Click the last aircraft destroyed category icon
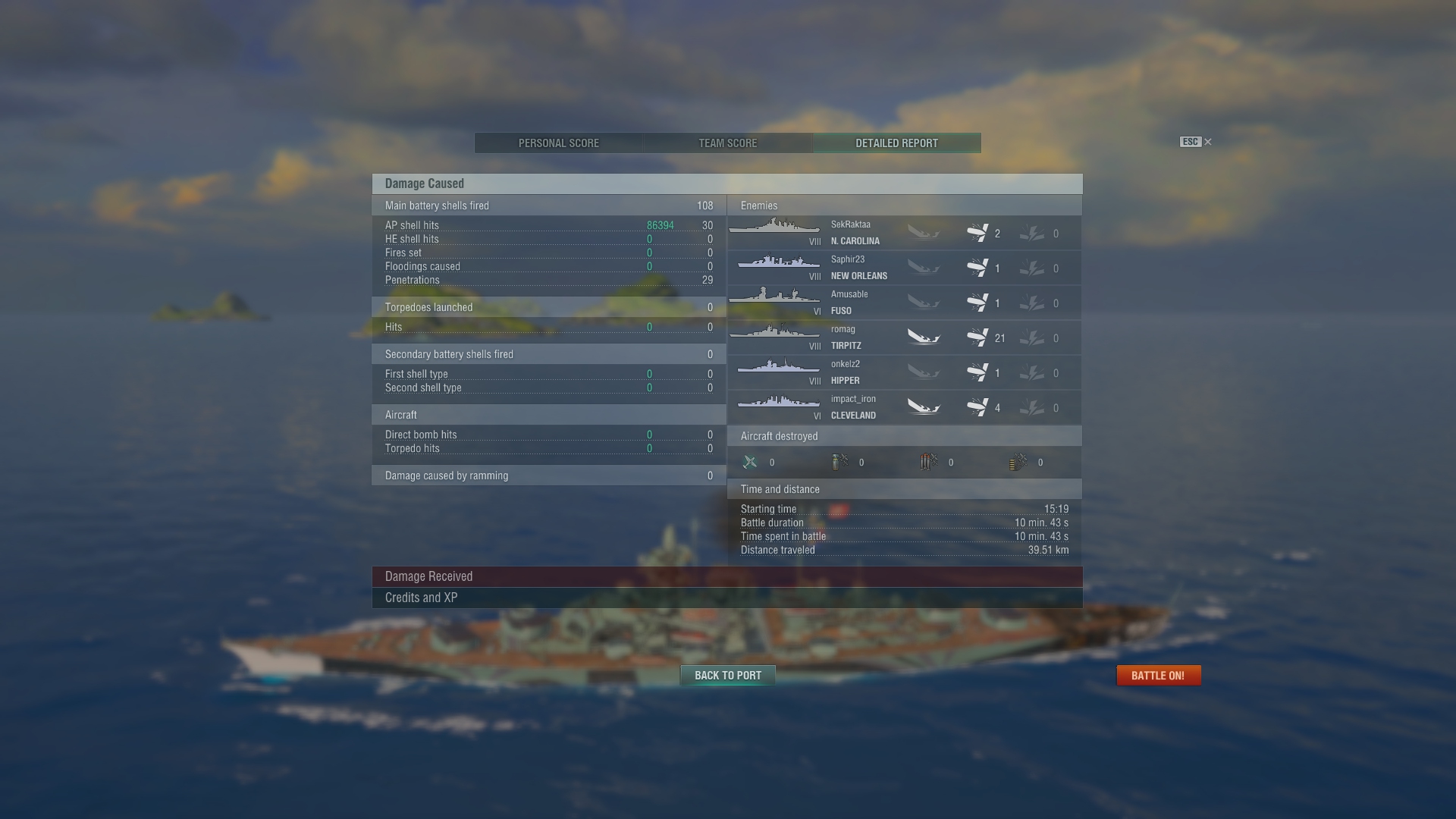This screenshot has height=819, width=1456. coord(1018,462)
